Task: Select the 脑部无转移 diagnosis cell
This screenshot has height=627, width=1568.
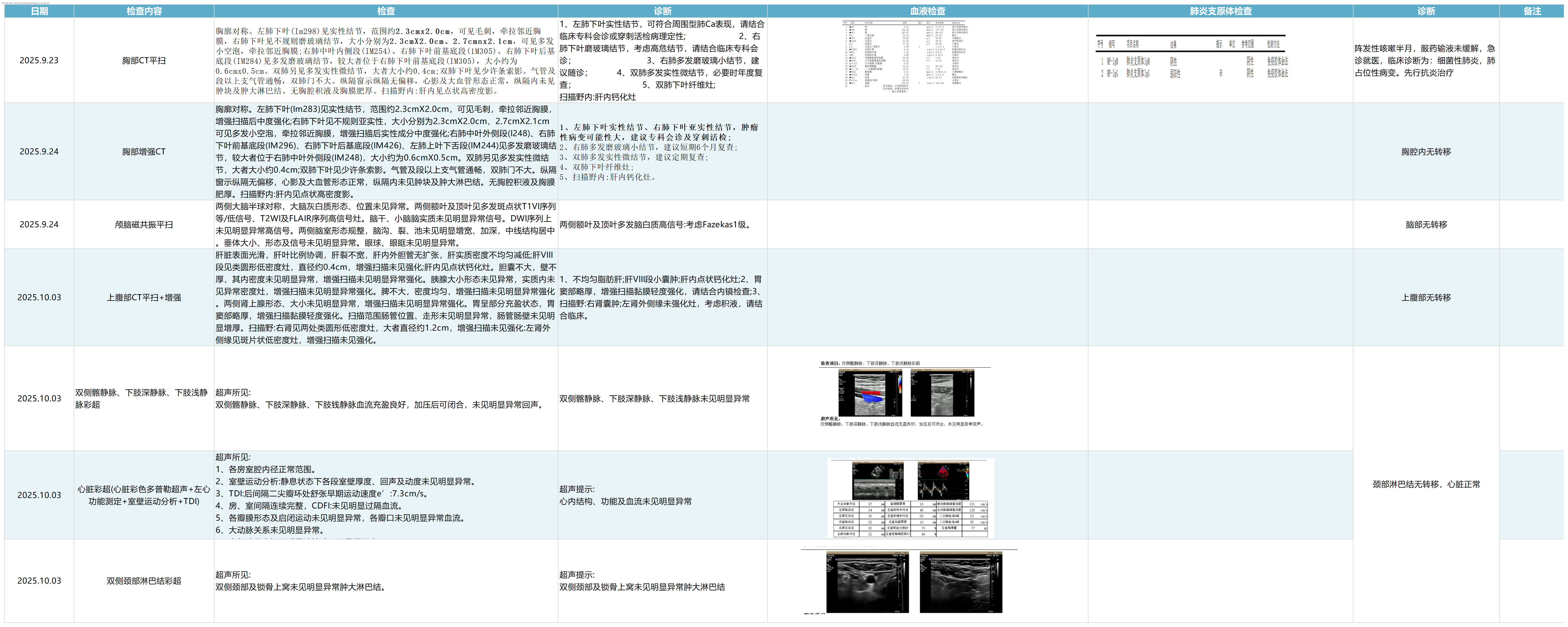Action: point(1426,224)
